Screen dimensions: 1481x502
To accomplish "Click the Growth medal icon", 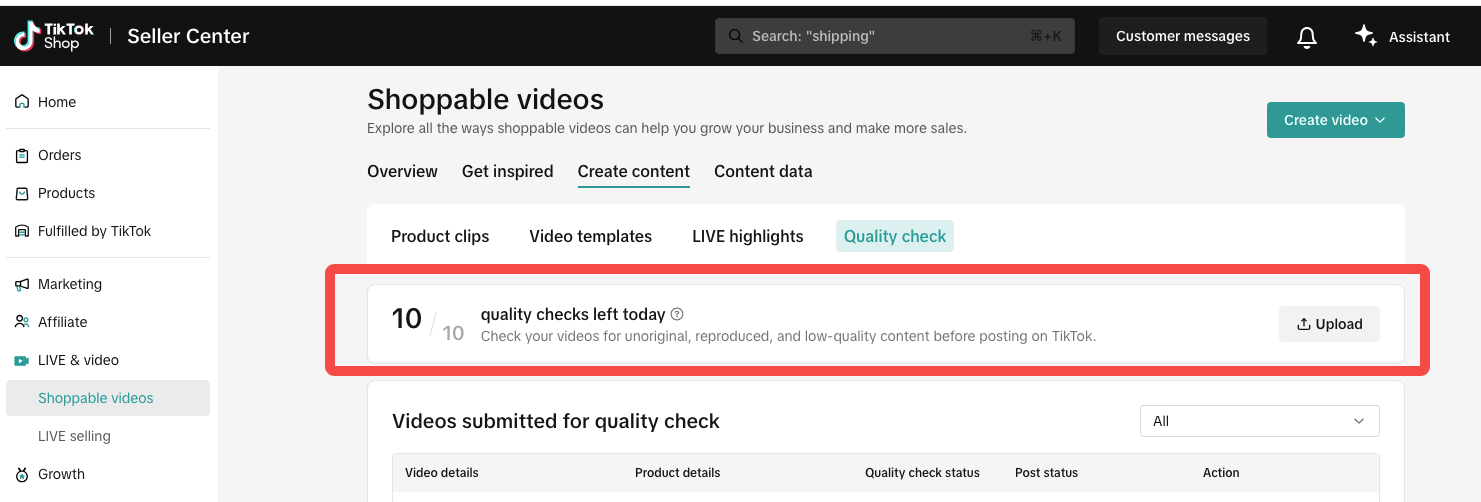I will (x=22, y=474).
